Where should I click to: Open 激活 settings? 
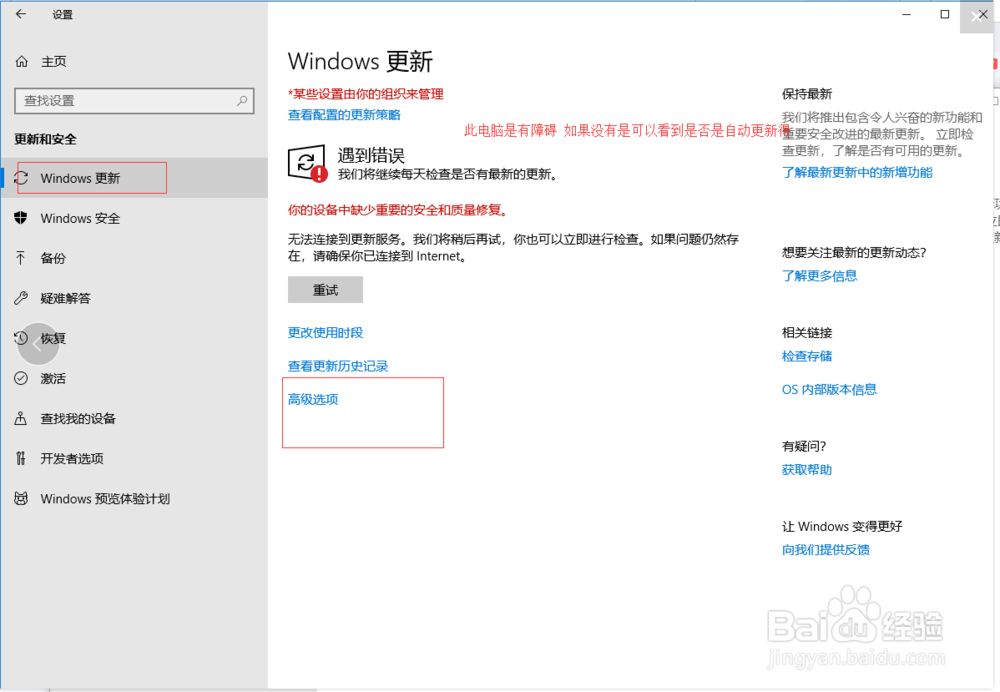pyautogui.click(x=134, y=378)
